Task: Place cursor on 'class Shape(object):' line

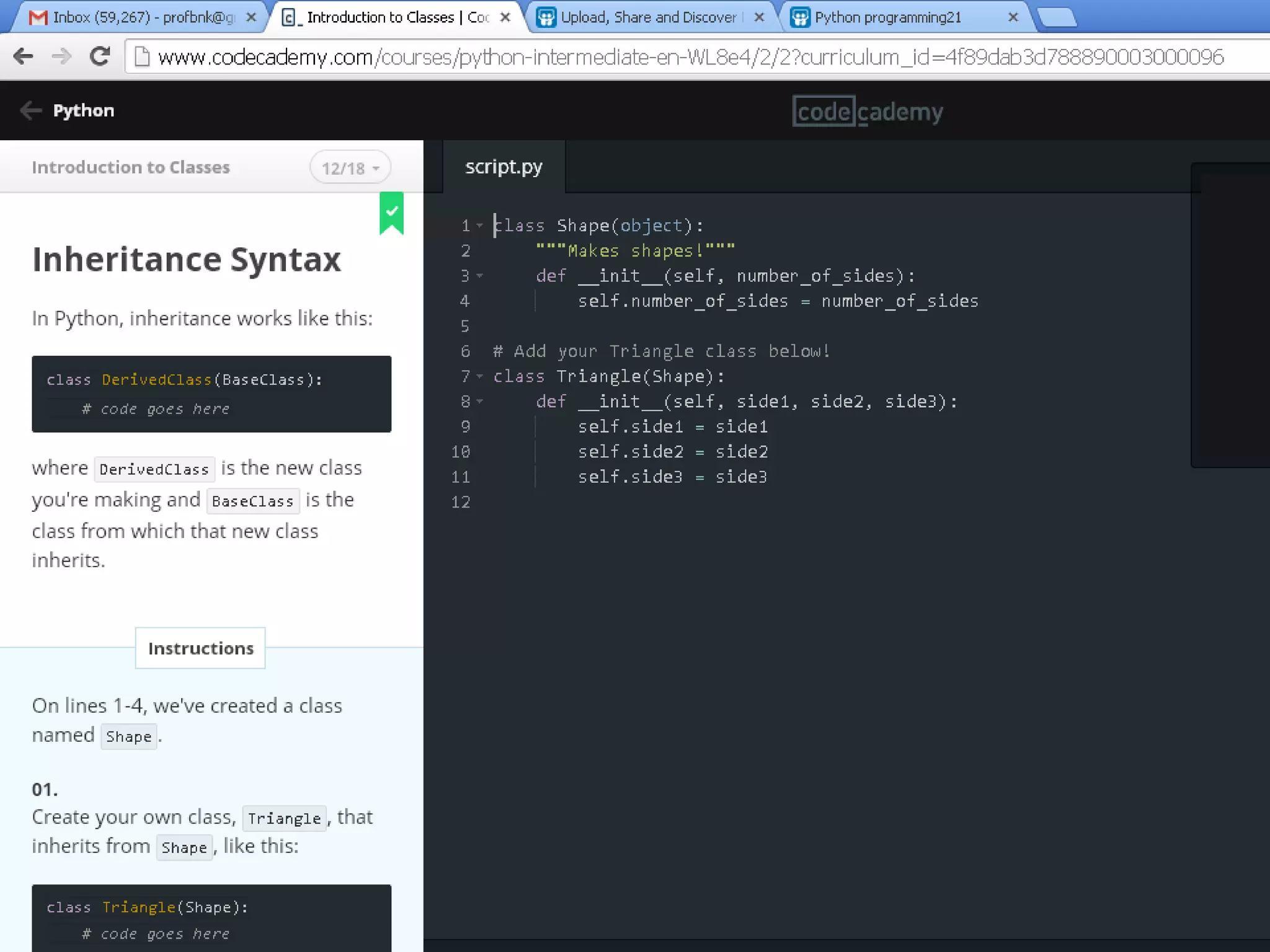Action: [x=598, y=226]
